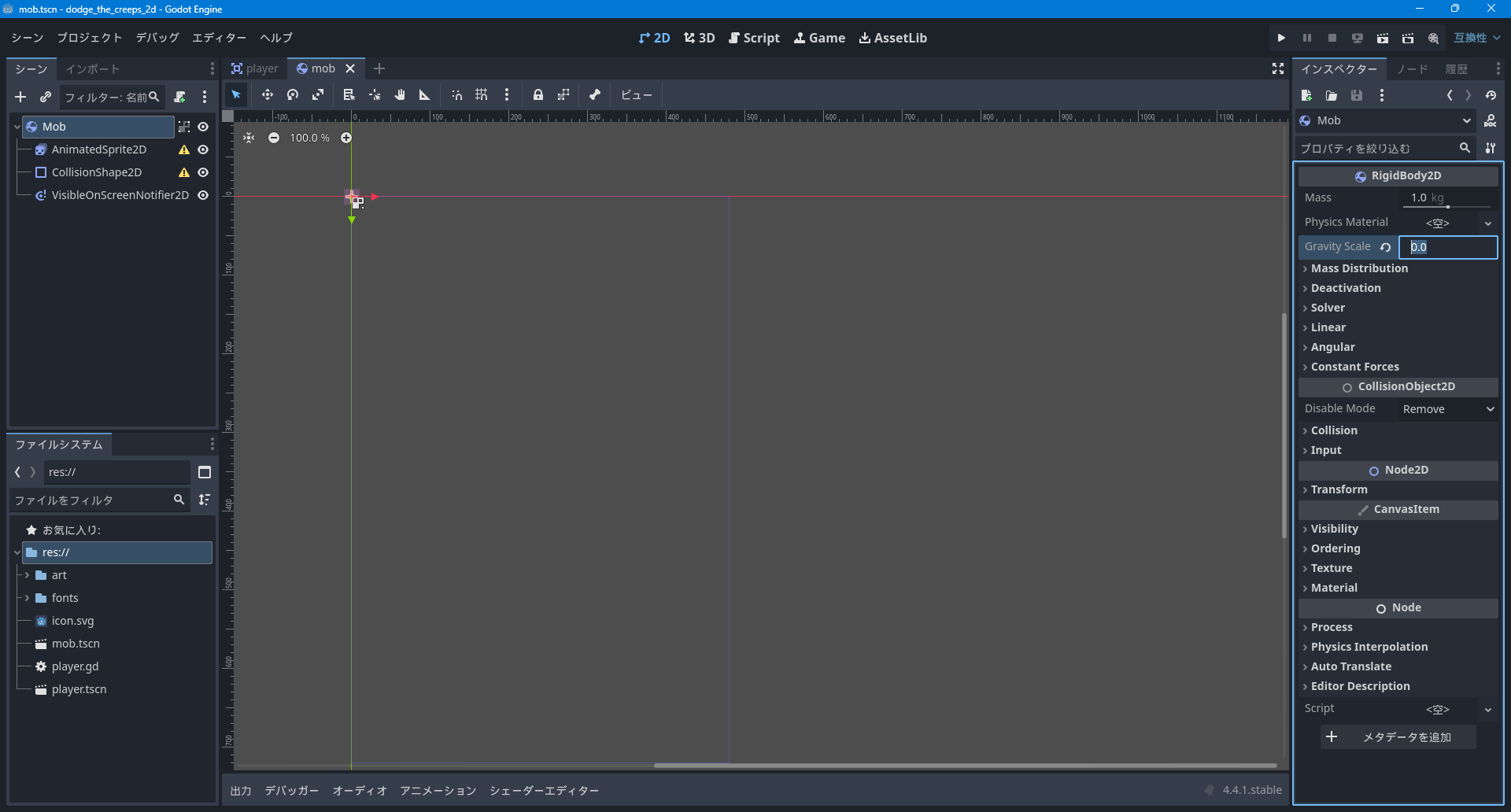Switch to the player scene tab
This screenshot has height=812, width=1511.
(x=255, y=68)
